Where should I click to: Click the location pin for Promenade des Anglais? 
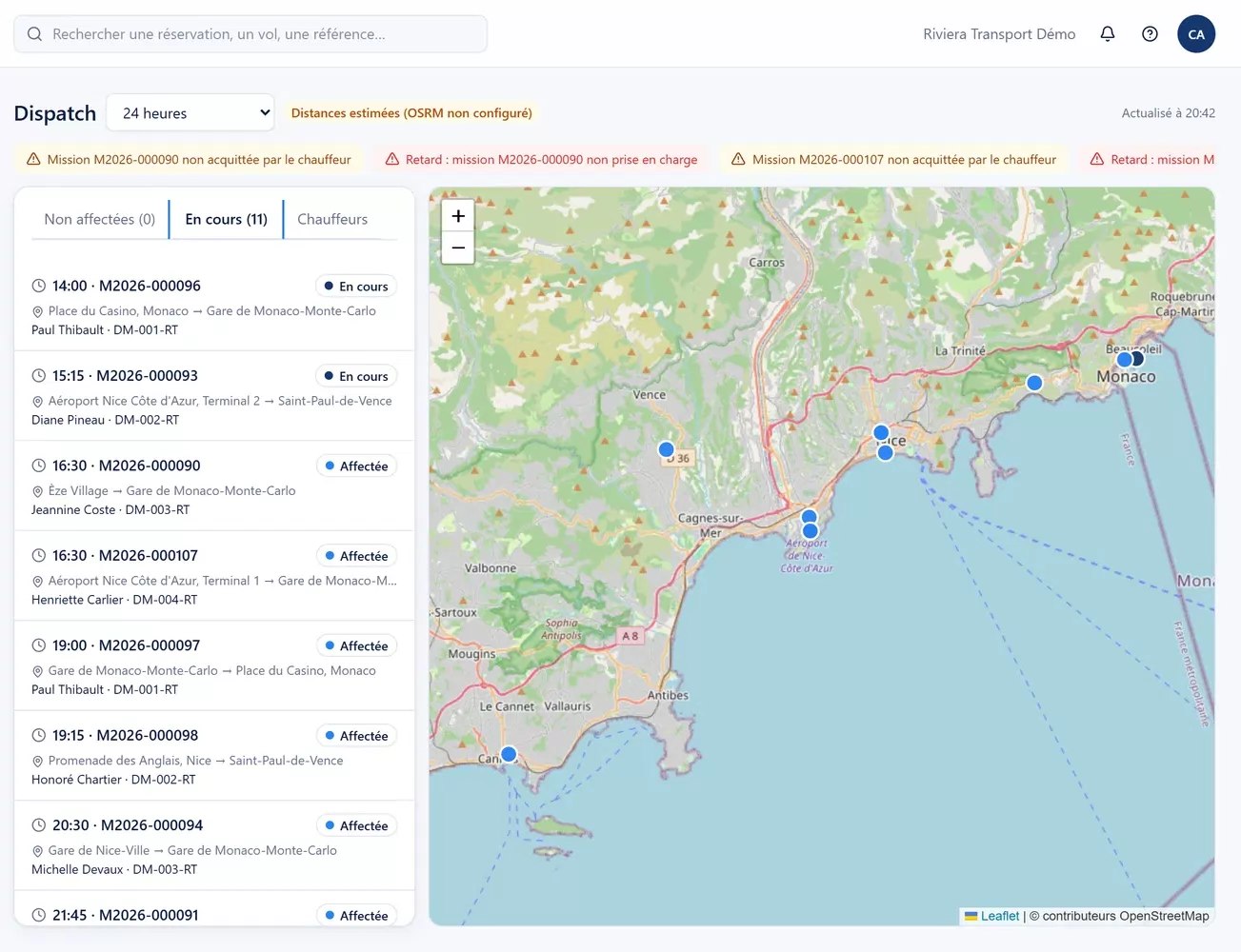tap(38, 761)
